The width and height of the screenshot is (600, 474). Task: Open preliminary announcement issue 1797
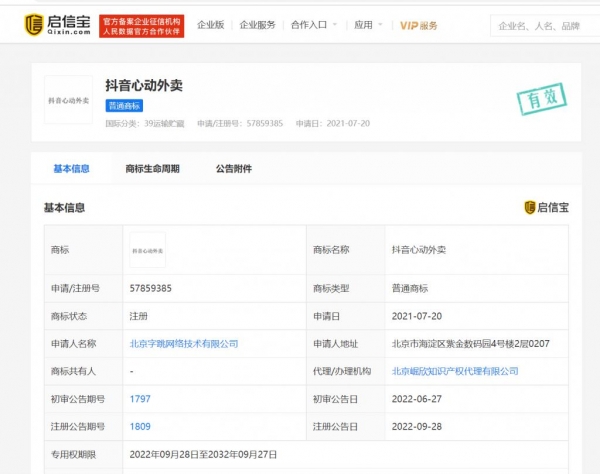[140, 399]
